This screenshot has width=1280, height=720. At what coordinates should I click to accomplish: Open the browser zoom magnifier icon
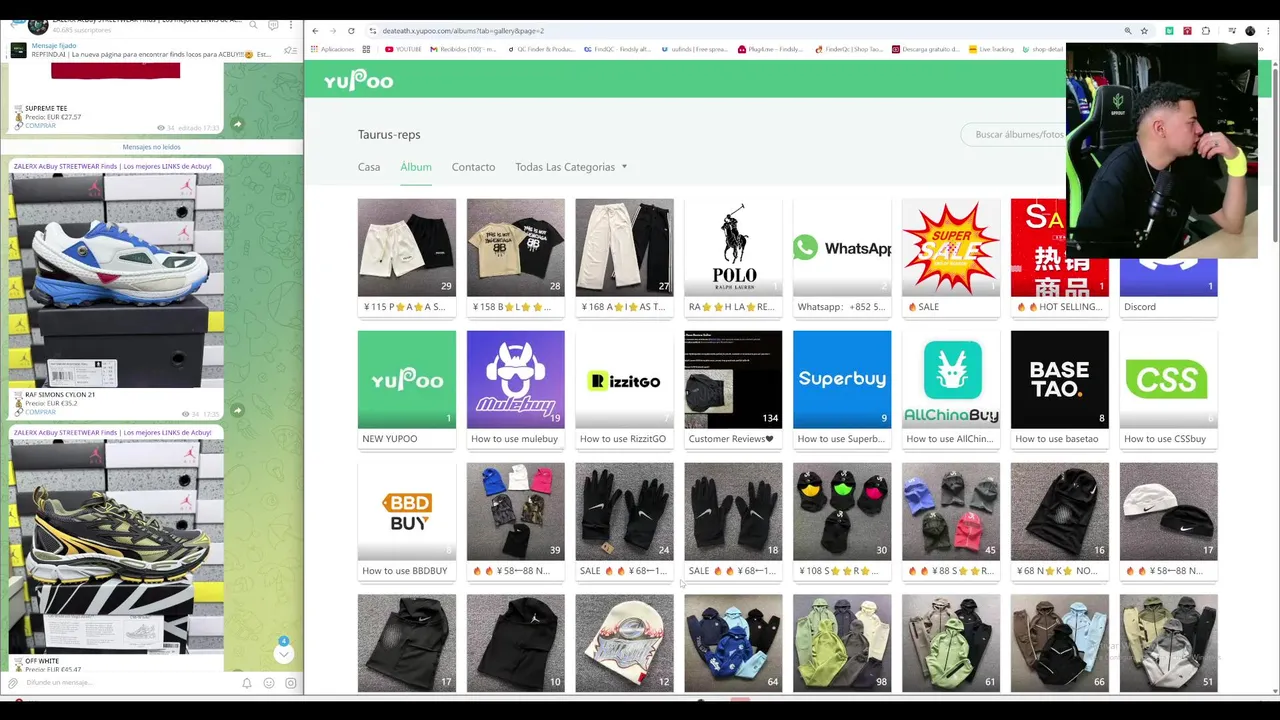pyautogui.click(x=1128, y=31)
